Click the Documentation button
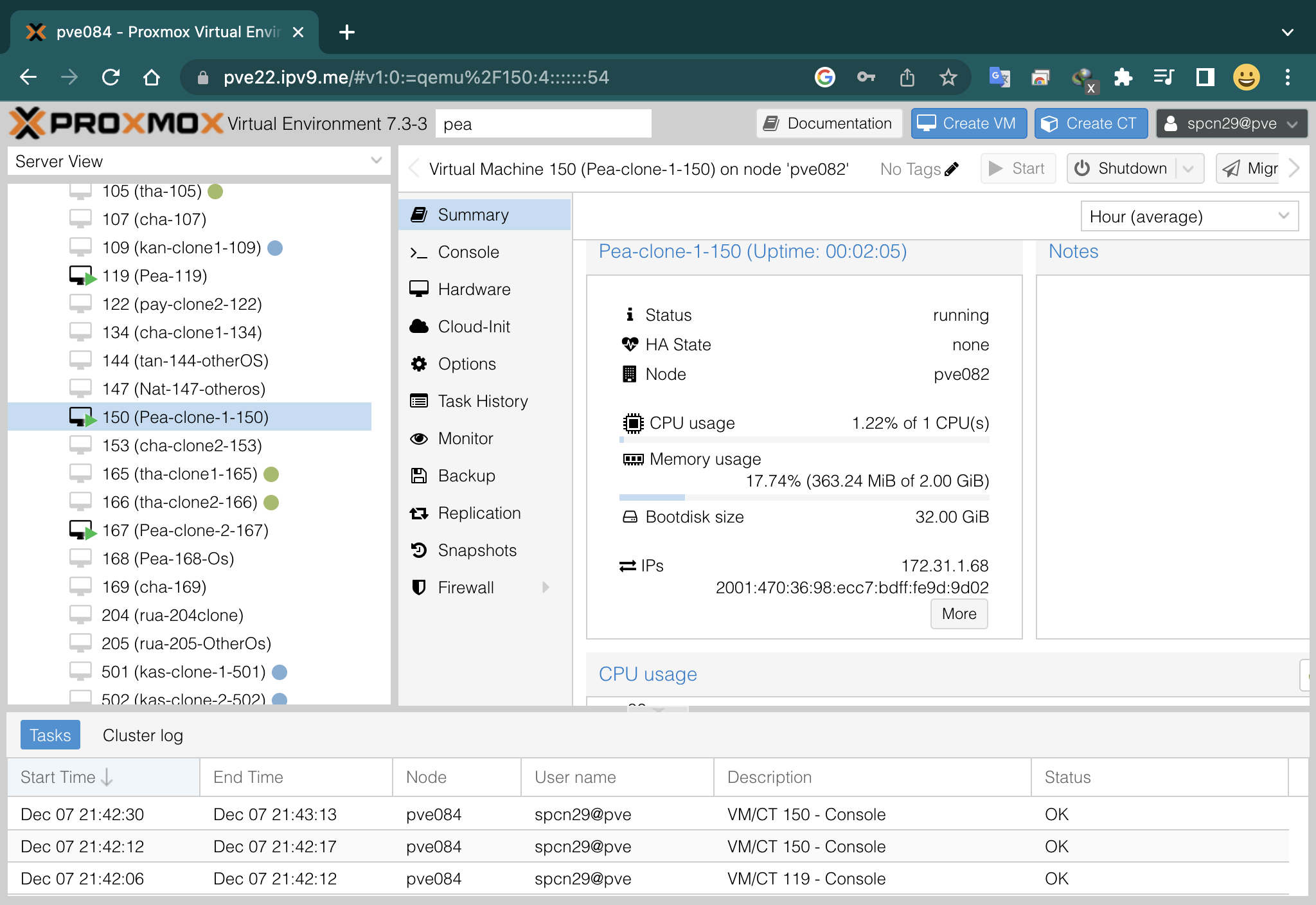The image size is (1316, 905). pos(829,123)
